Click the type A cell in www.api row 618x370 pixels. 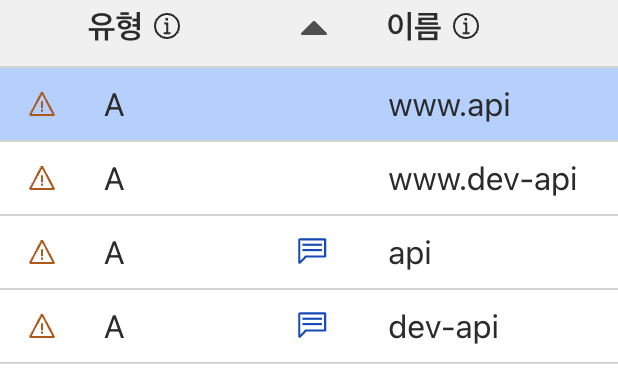click(x=114, y=106)
